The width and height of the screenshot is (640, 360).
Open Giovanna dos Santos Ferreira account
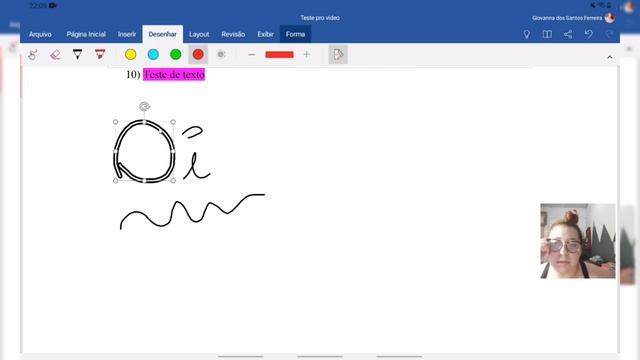[573, 18]
